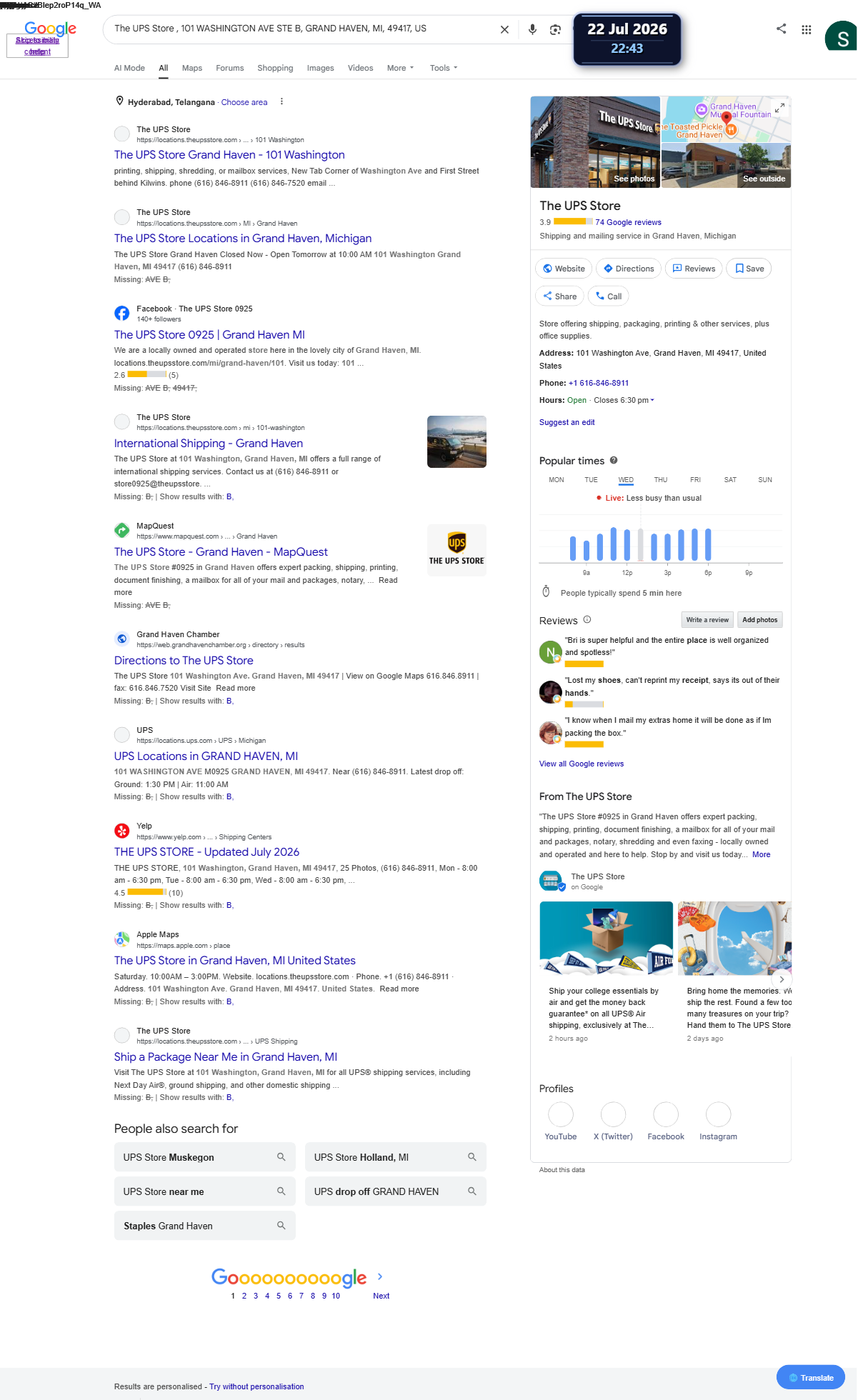Switch to the Maps tab

[192, 68]
